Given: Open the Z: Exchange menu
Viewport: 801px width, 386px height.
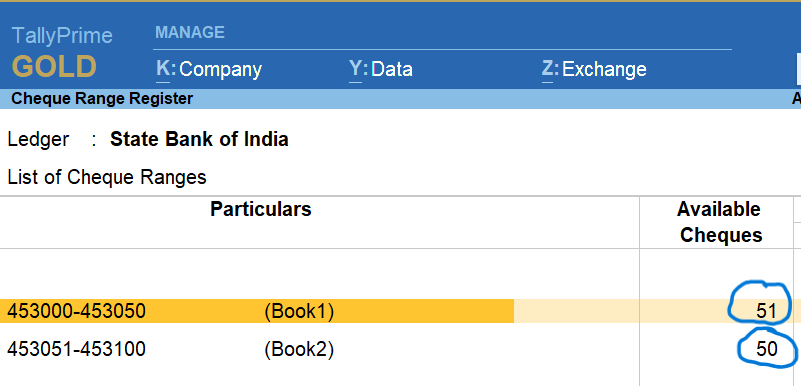Looking at the screenshot, I should click(x=594, y=69).
